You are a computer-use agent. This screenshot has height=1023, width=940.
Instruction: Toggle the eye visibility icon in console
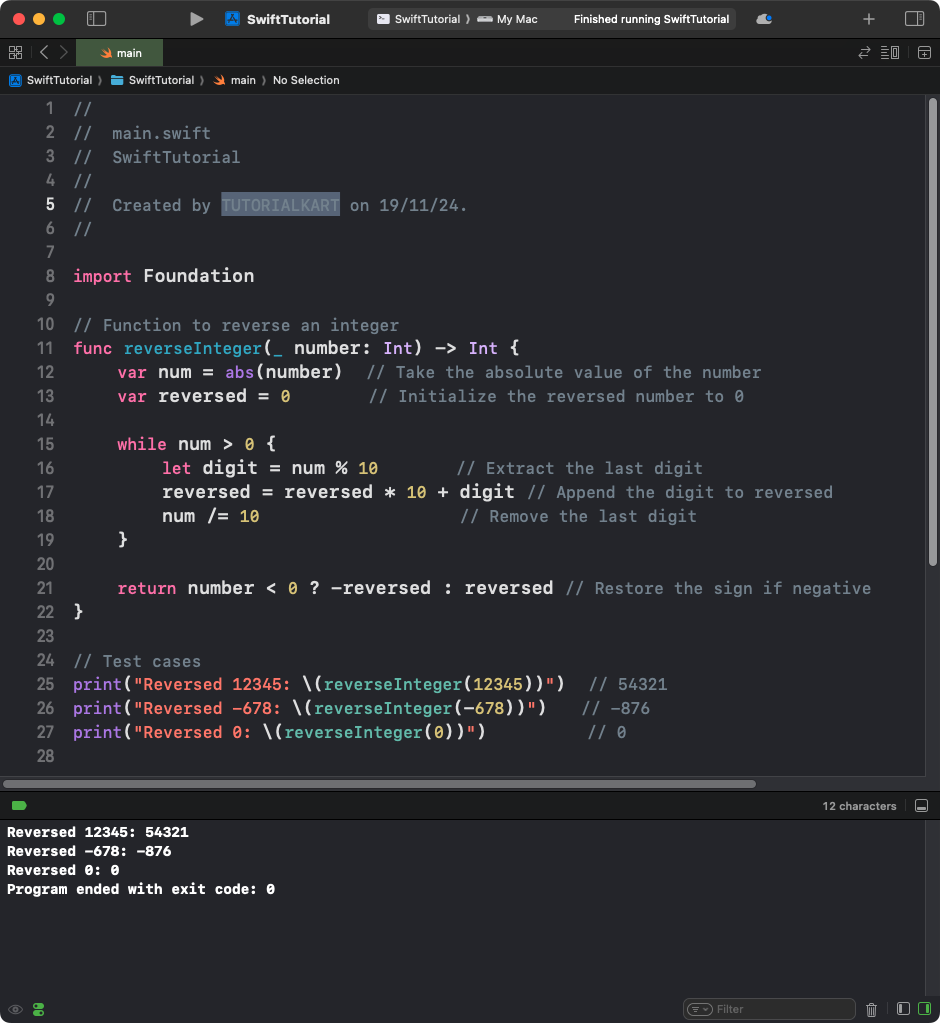(16, 1009)
